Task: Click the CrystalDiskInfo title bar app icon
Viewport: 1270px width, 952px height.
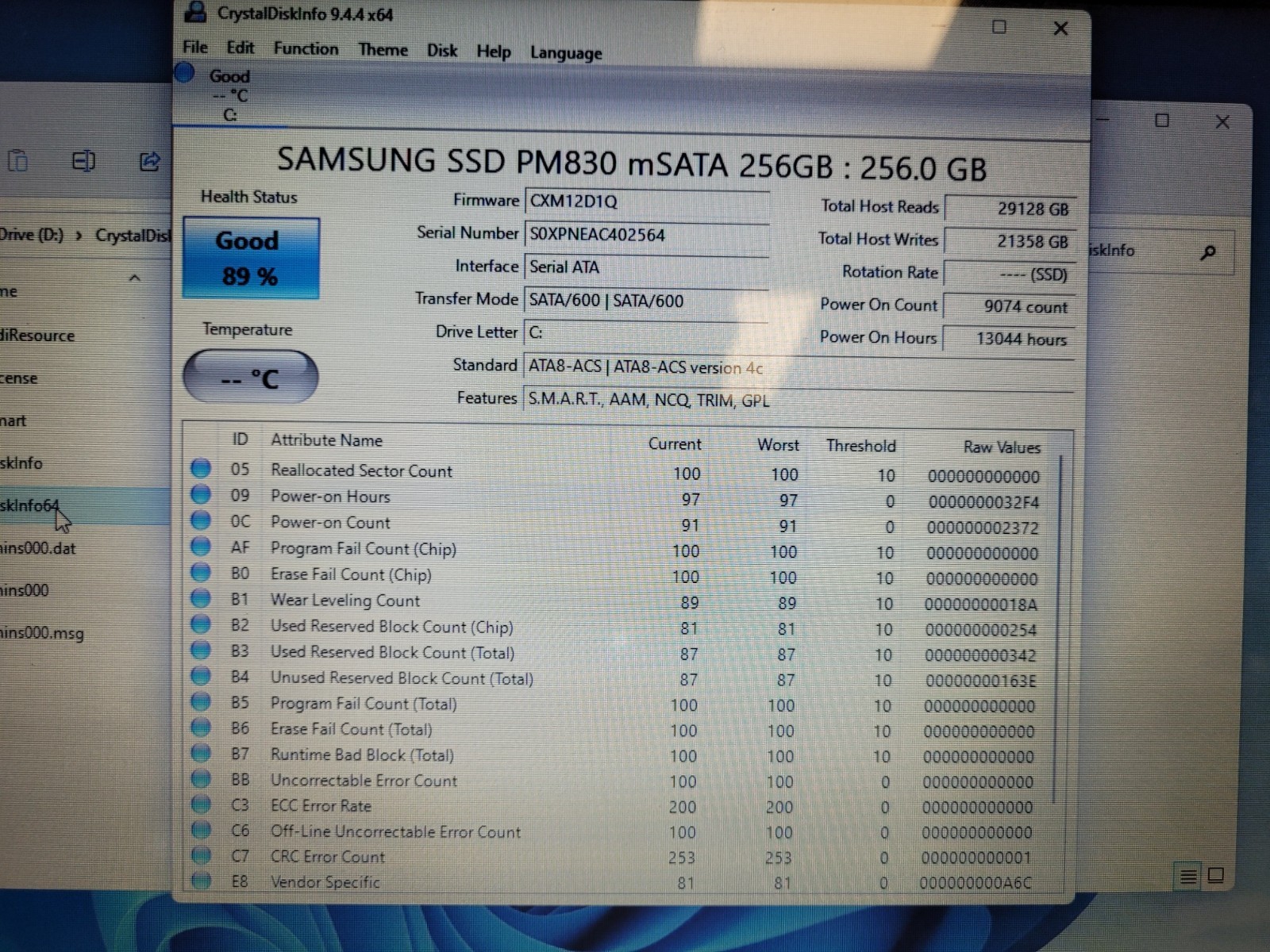Action: click(195, 11)
